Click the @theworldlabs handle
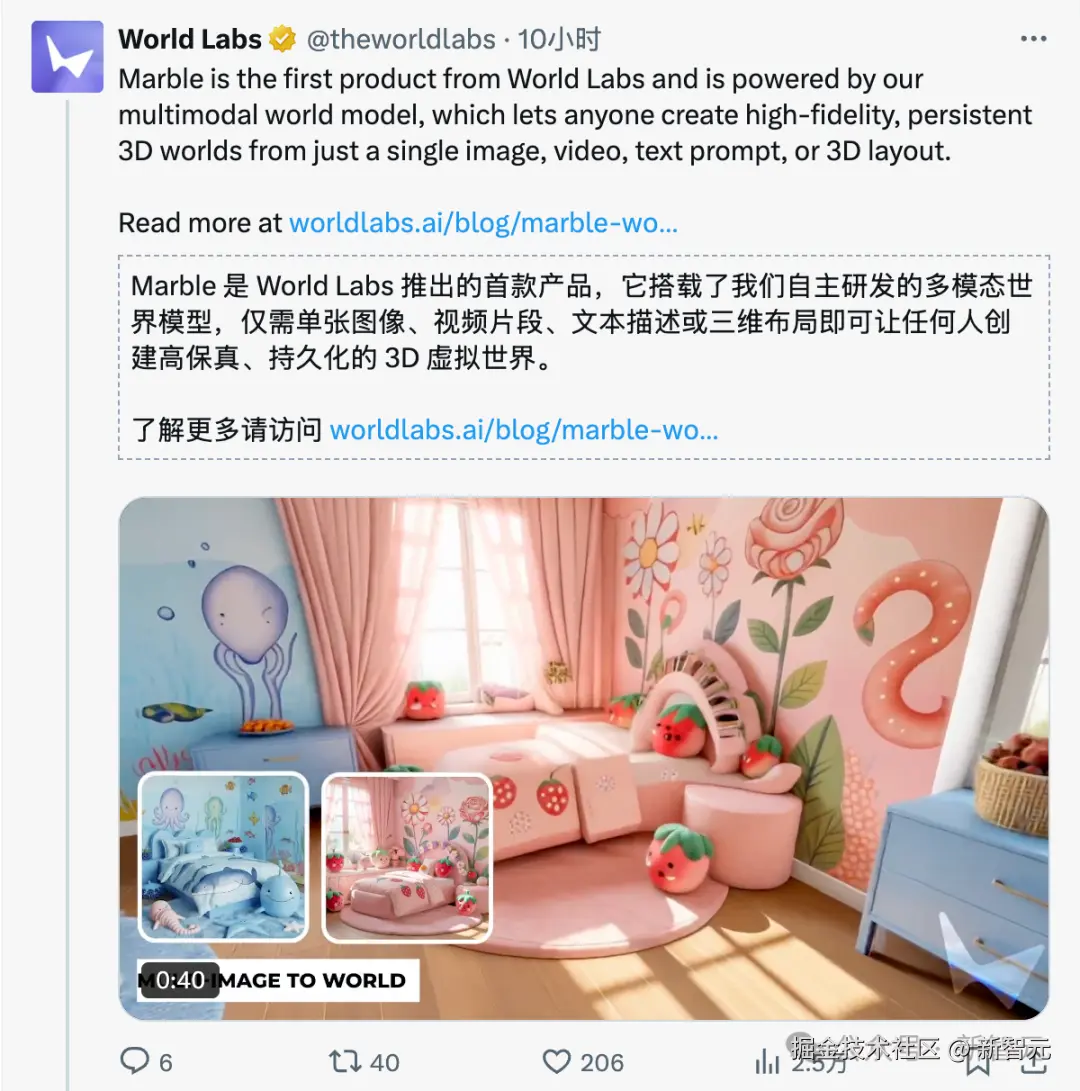Screen dimensions: 1080x1091 pos(401,39)
